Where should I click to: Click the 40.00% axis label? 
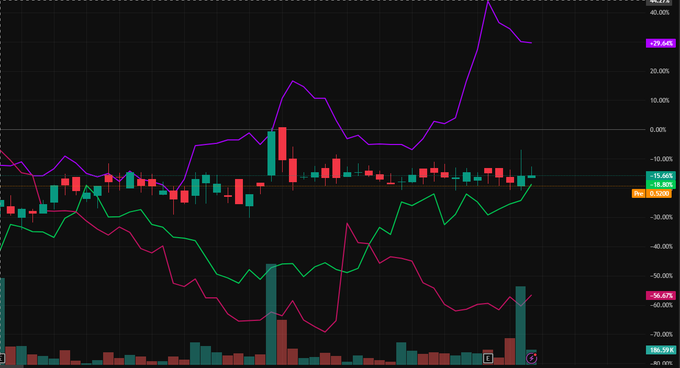[659, 13]
